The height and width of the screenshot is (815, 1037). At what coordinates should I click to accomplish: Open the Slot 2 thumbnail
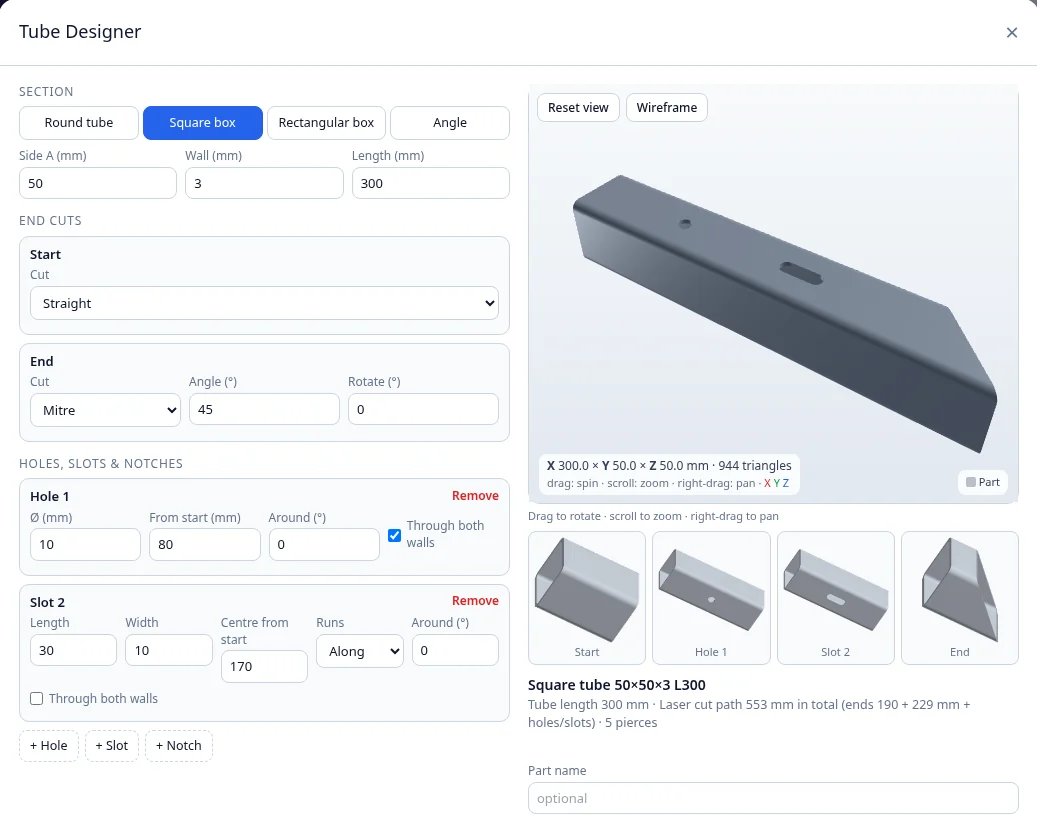click(835, 597)
